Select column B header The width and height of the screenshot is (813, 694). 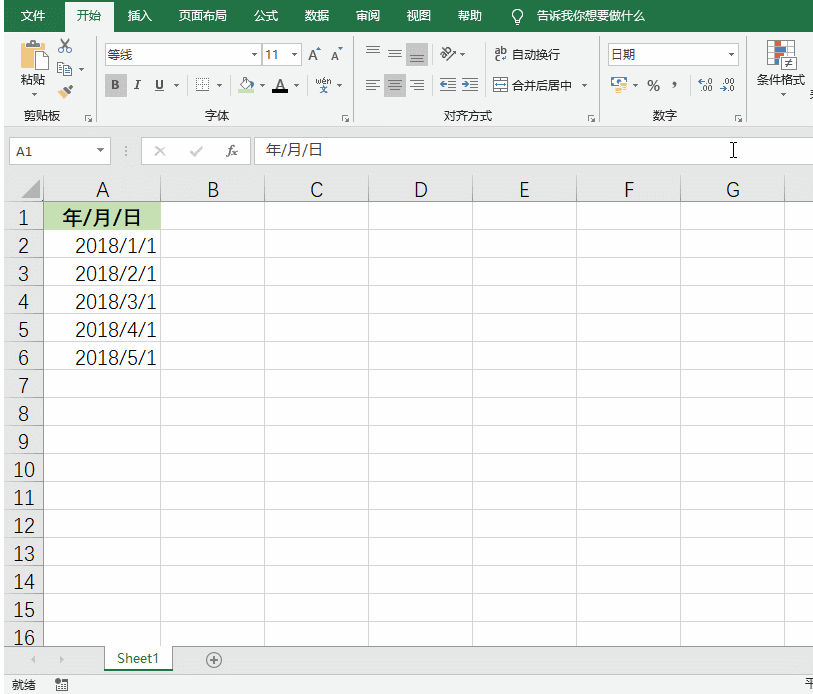click(x=213, y=189)
